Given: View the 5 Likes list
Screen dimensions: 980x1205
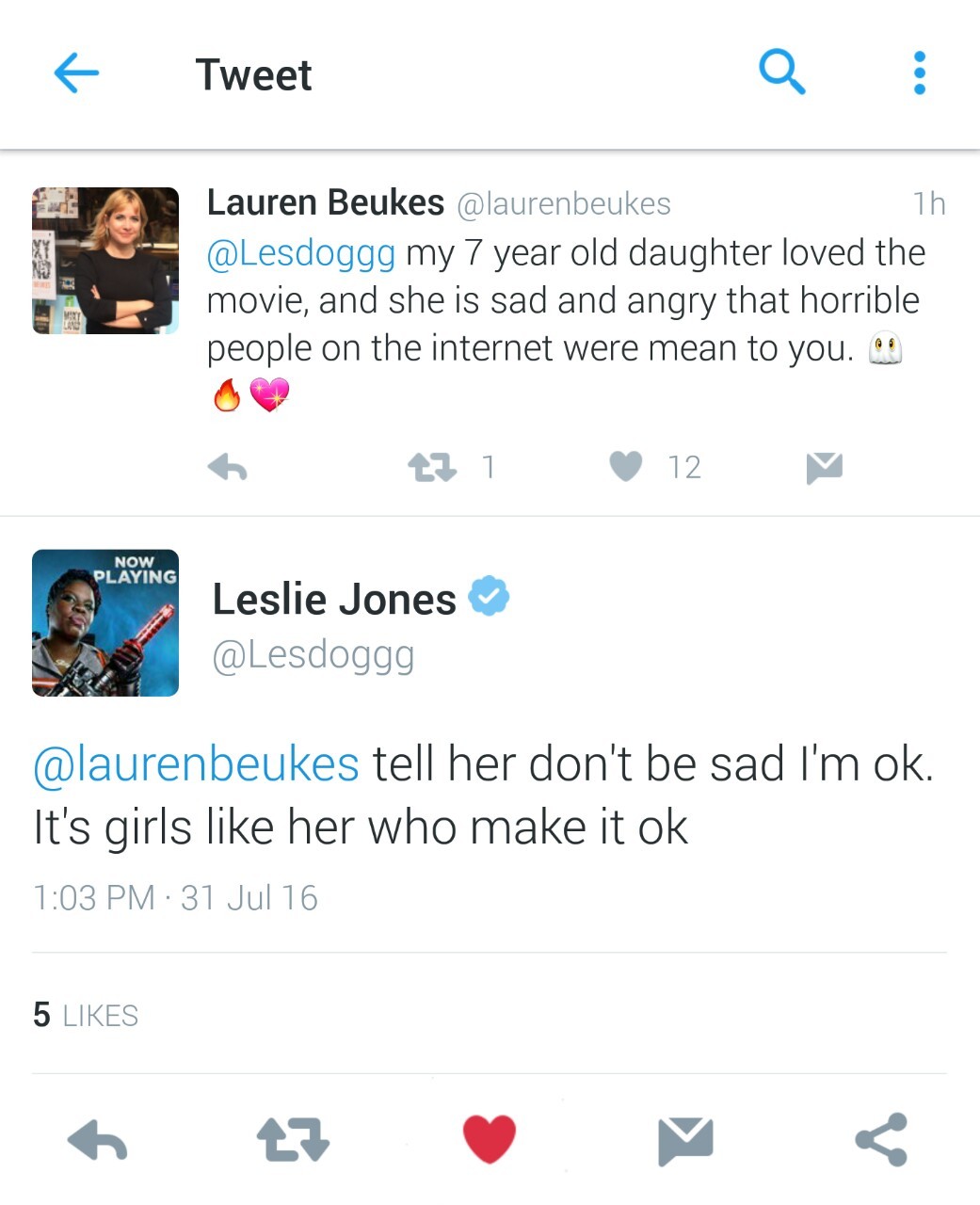Looking at the screenshot, I should [86, 1015].
